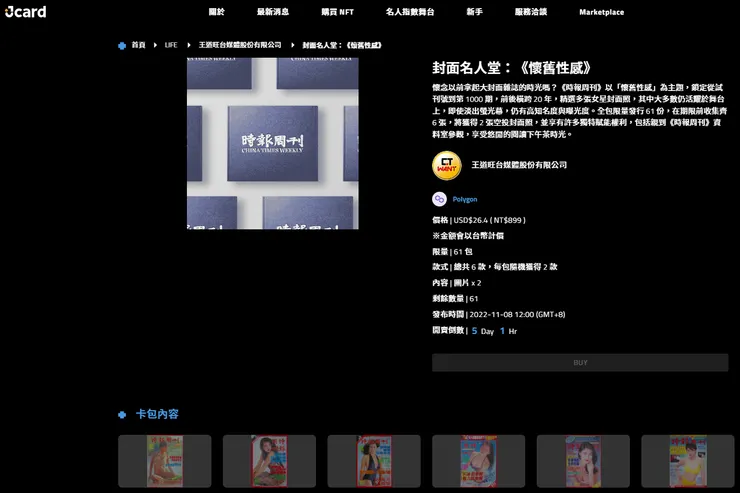
Task: Open the third magazine cover card
Action: click(374, 461)
